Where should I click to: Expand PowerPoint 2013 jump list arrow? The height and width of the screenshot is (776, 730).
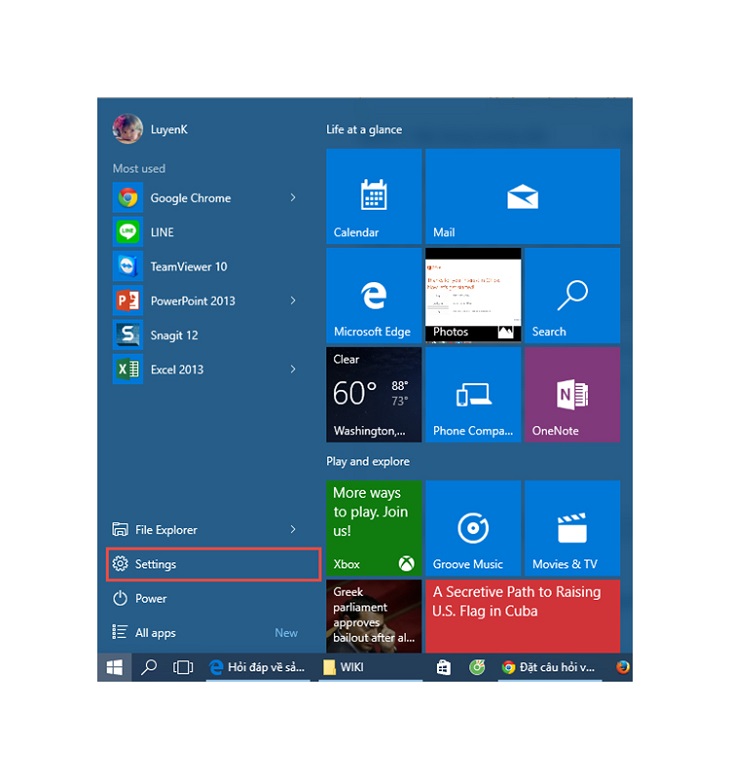(293, 301)
